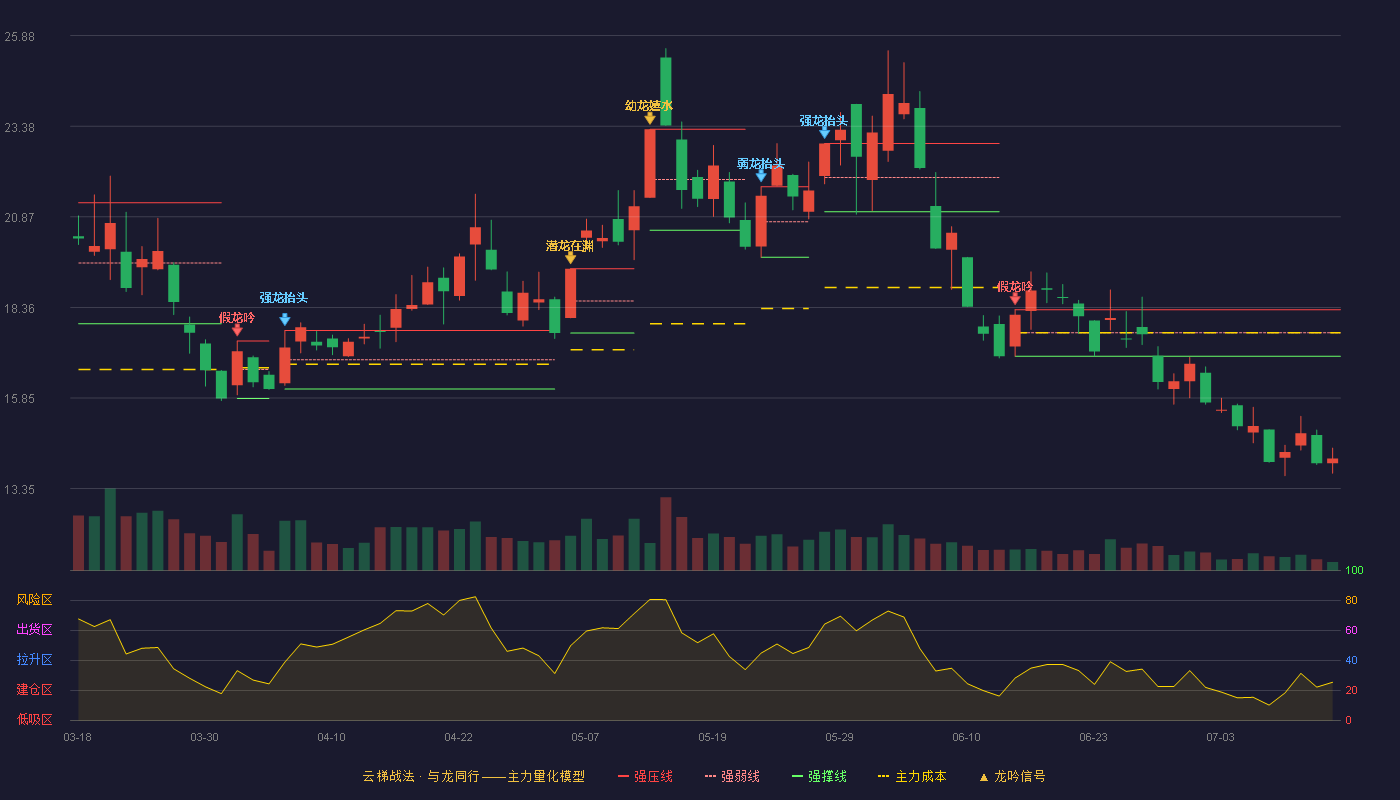Click the 06-23 date label
Screen dimensions: 1400x800
[1093, 737]
